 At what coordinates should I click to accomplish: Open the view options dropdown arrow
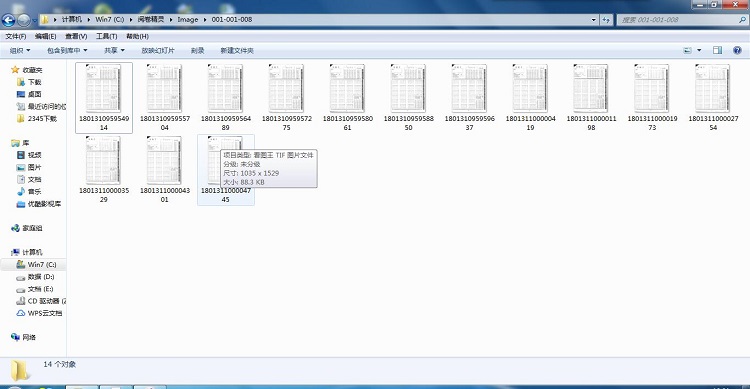pyautogui.click(x=699, y=50)
